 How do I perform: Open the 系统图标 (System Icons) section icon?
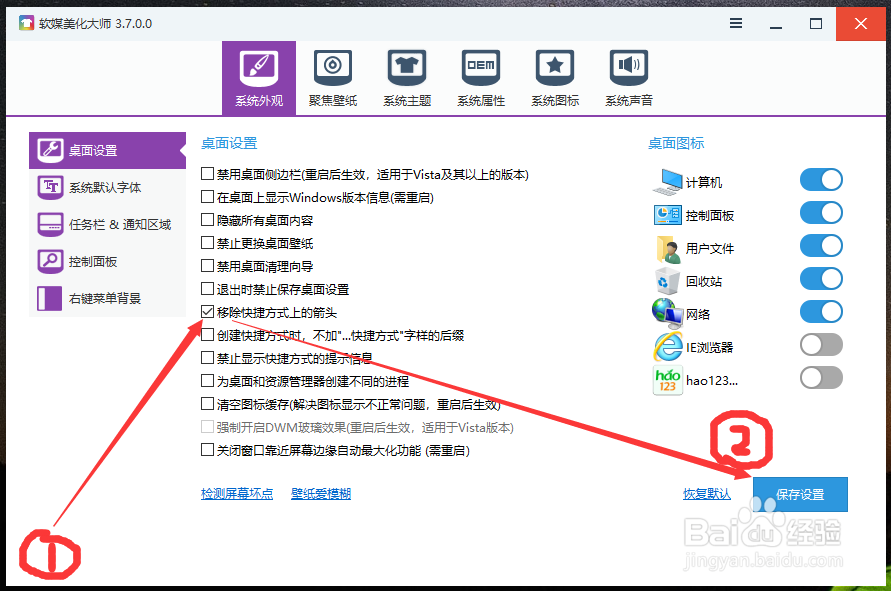click(x=555, y=68)
